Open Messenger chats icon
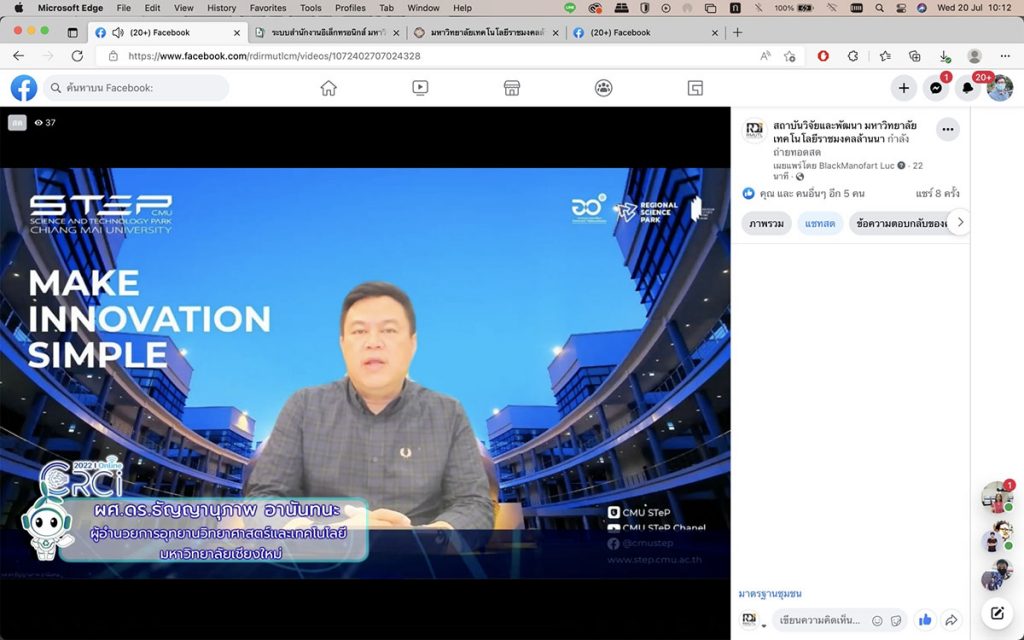Viewport: 1024px width, 640px height. (935, 88)
